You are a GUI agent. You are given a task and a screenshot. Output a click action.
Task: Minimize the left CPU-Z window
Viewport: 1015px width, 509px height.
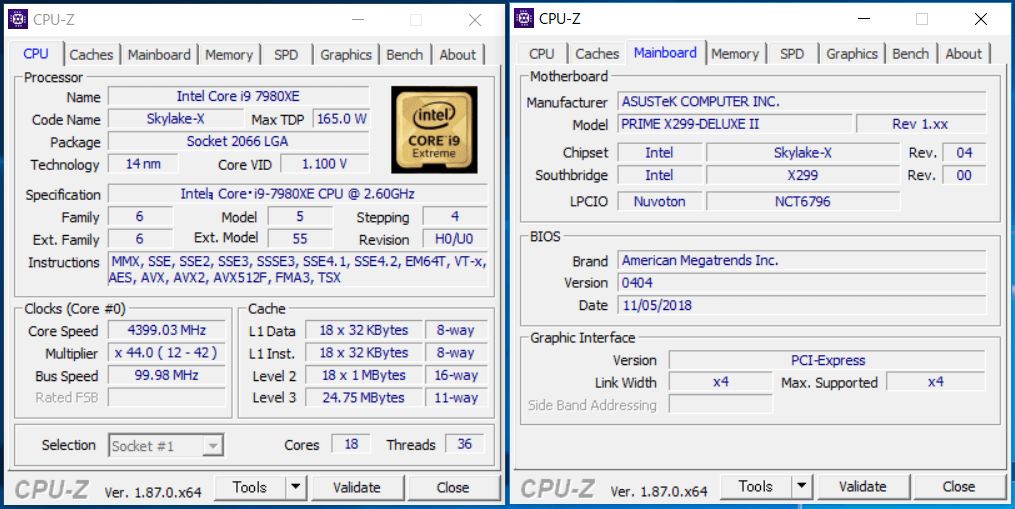click(357, 20)
